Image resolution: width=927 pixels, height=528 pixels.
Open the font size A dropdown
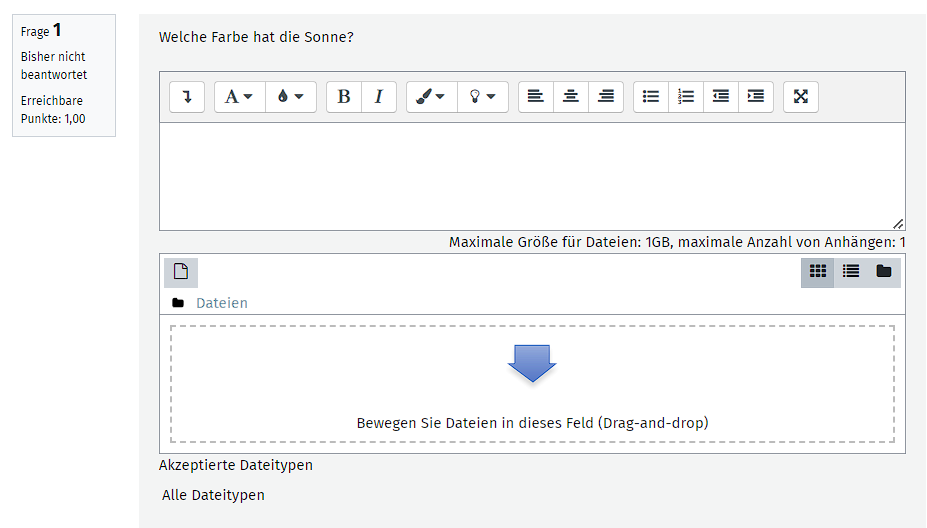(x=239, y=97)
